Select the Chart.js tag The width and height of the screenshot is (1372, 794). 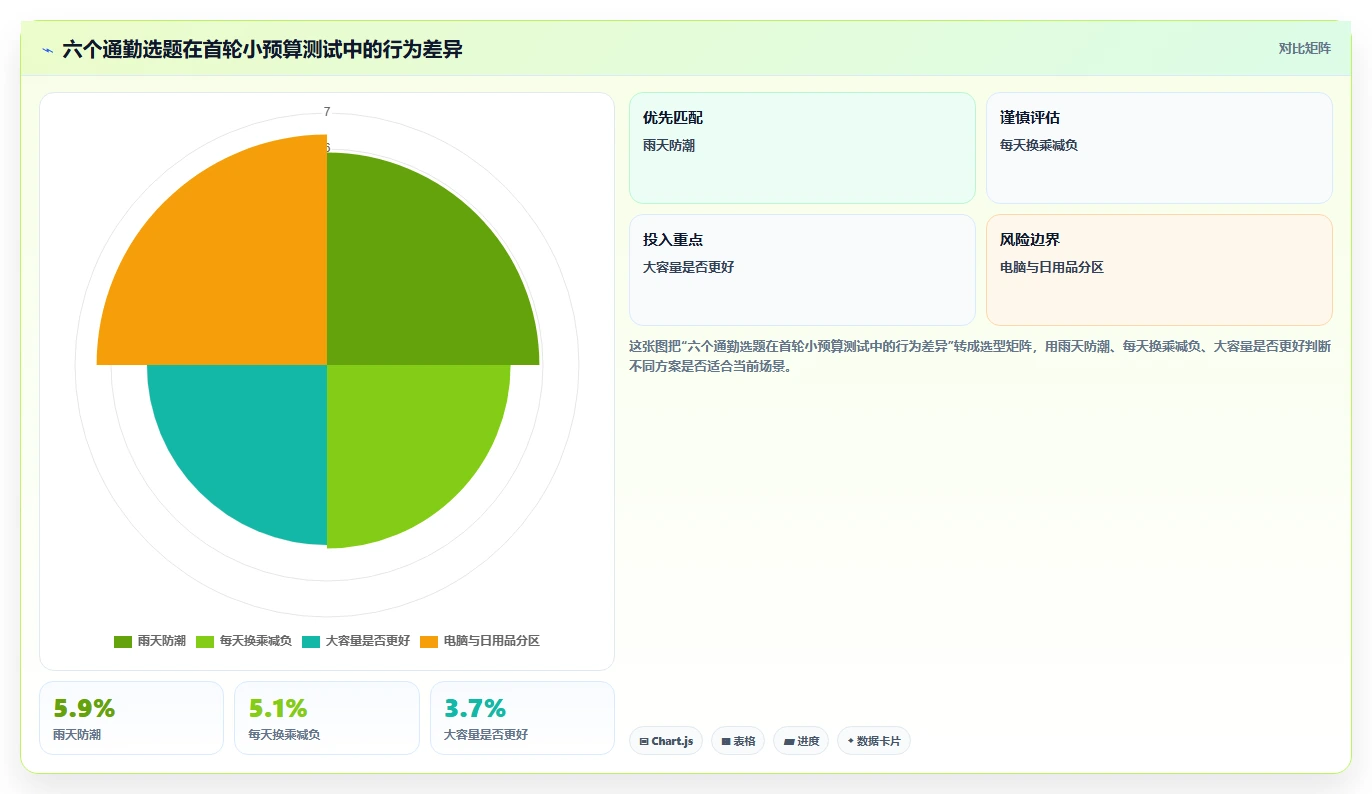coord(666,741)
